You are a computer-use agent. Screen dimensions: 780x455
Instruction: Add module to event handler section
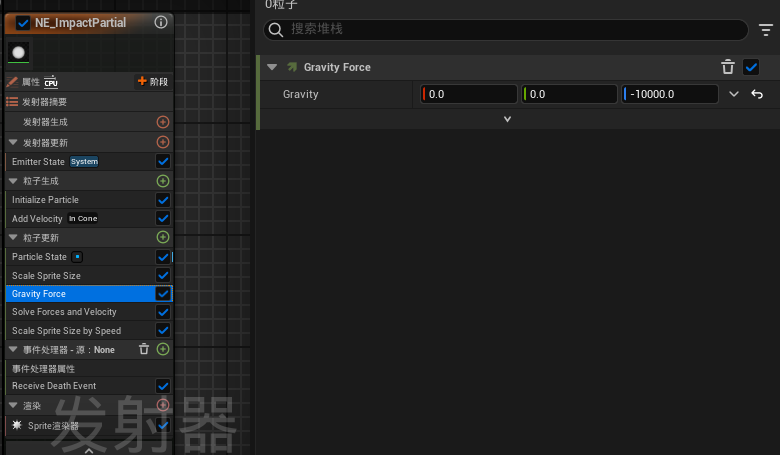point(163,349)
